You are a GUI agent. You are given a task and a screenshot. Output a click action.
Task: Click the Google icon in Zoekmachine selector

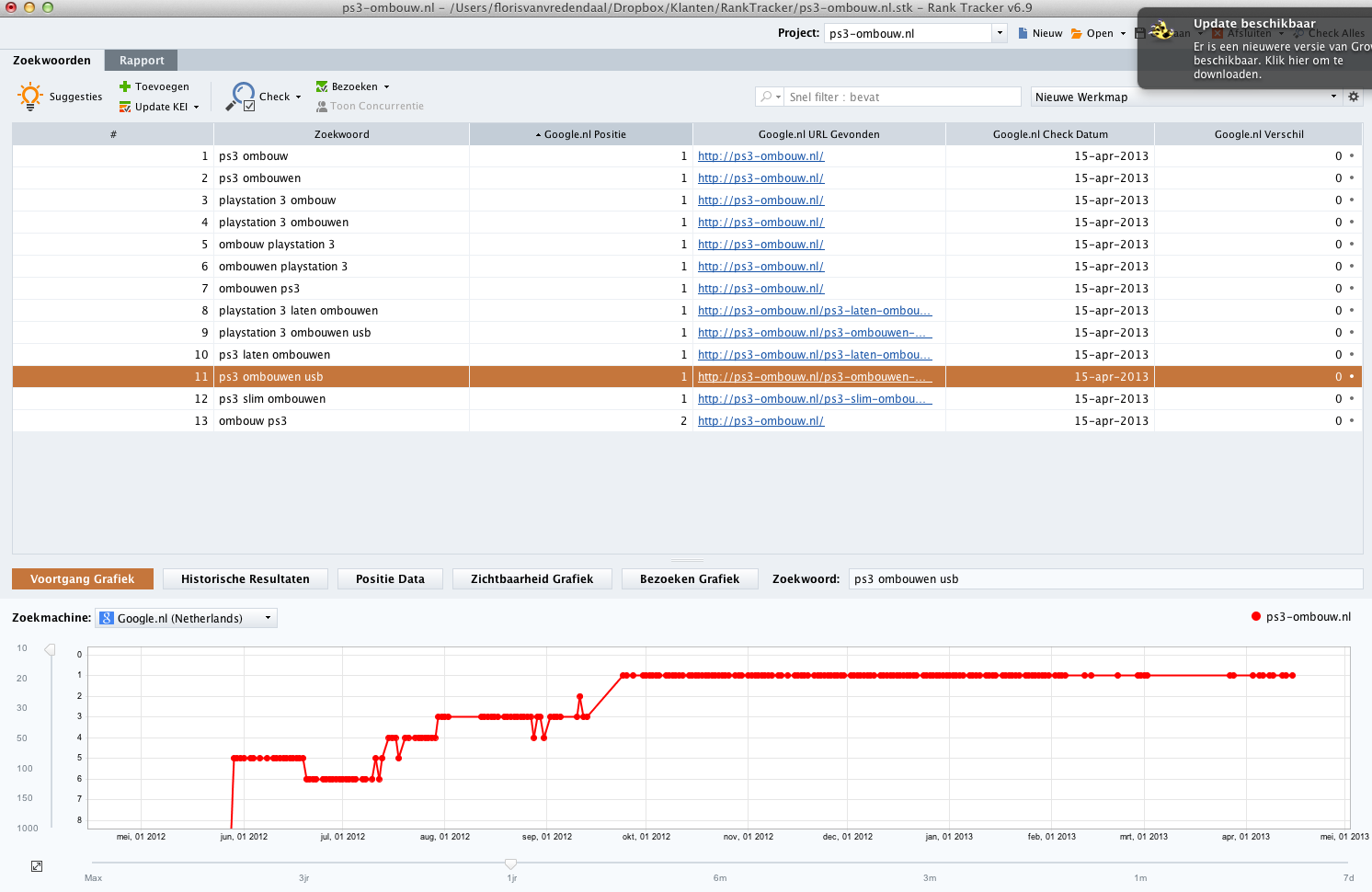[107, 618]
